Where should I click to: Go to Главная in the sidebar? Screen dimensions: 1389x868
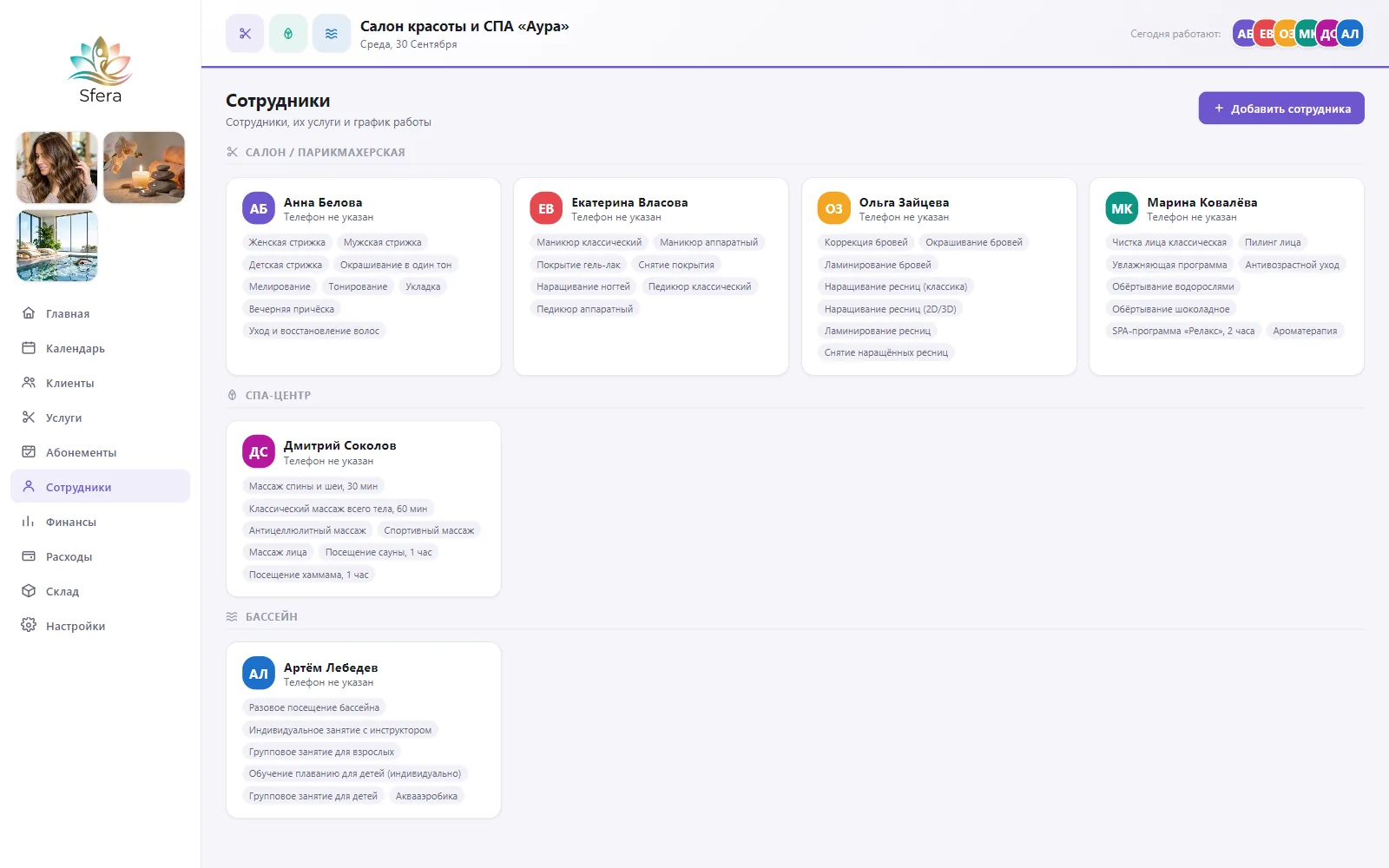pos(101,313)
